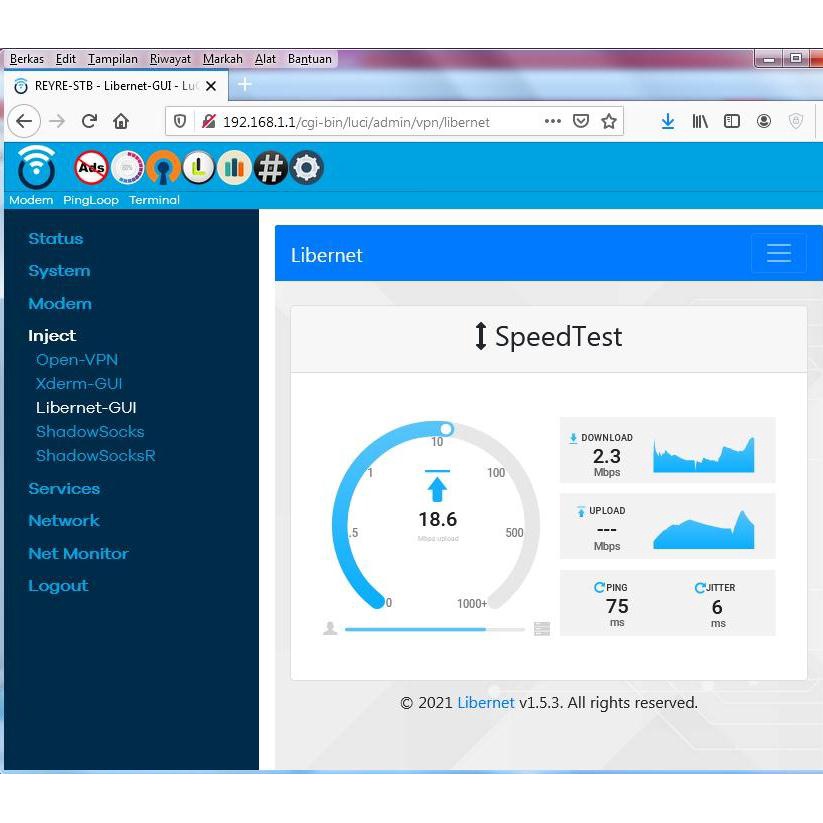Toggle the Libernet hamburger menu
The image size is (823, 823).
(778, 254)
